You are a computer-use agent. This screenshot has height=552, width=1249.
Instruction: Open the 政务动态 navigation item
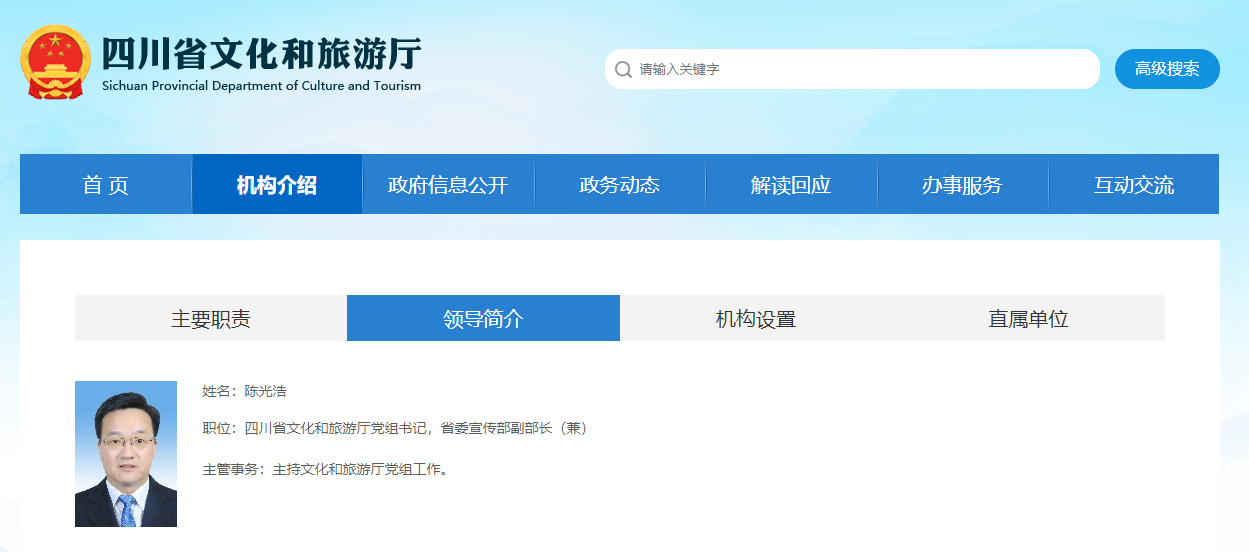[x=620, y=184]
